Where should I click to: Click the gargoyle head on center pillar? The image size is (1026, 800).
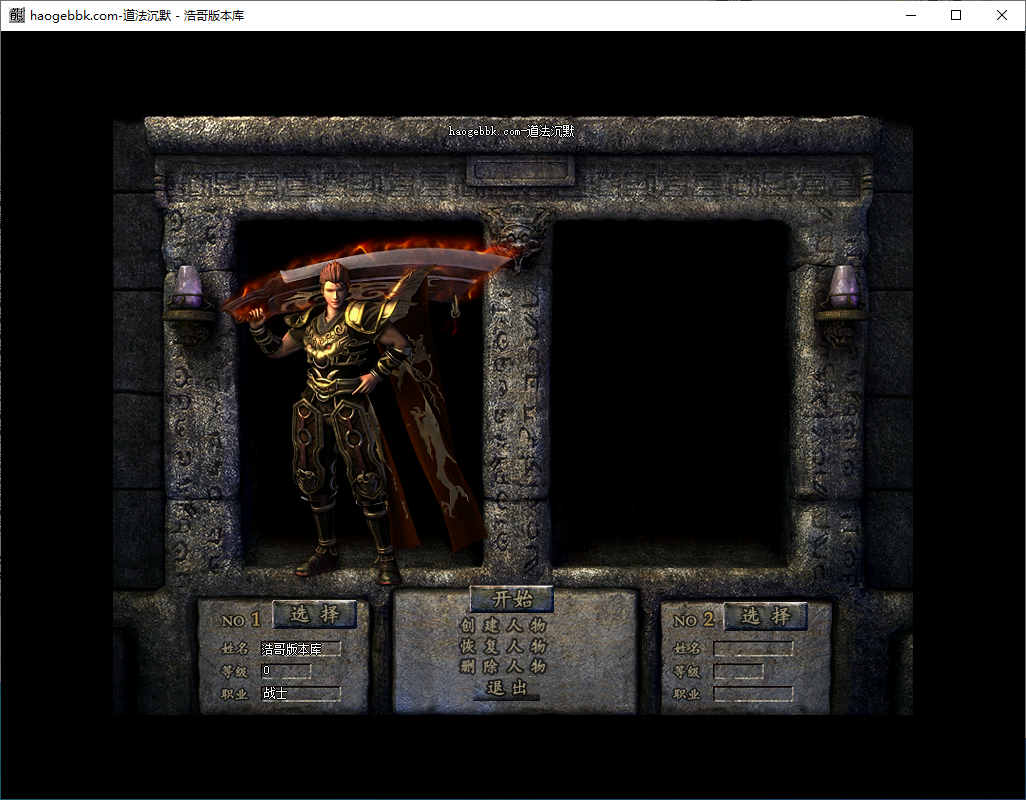pyautogui.click(x=519, y=237)
